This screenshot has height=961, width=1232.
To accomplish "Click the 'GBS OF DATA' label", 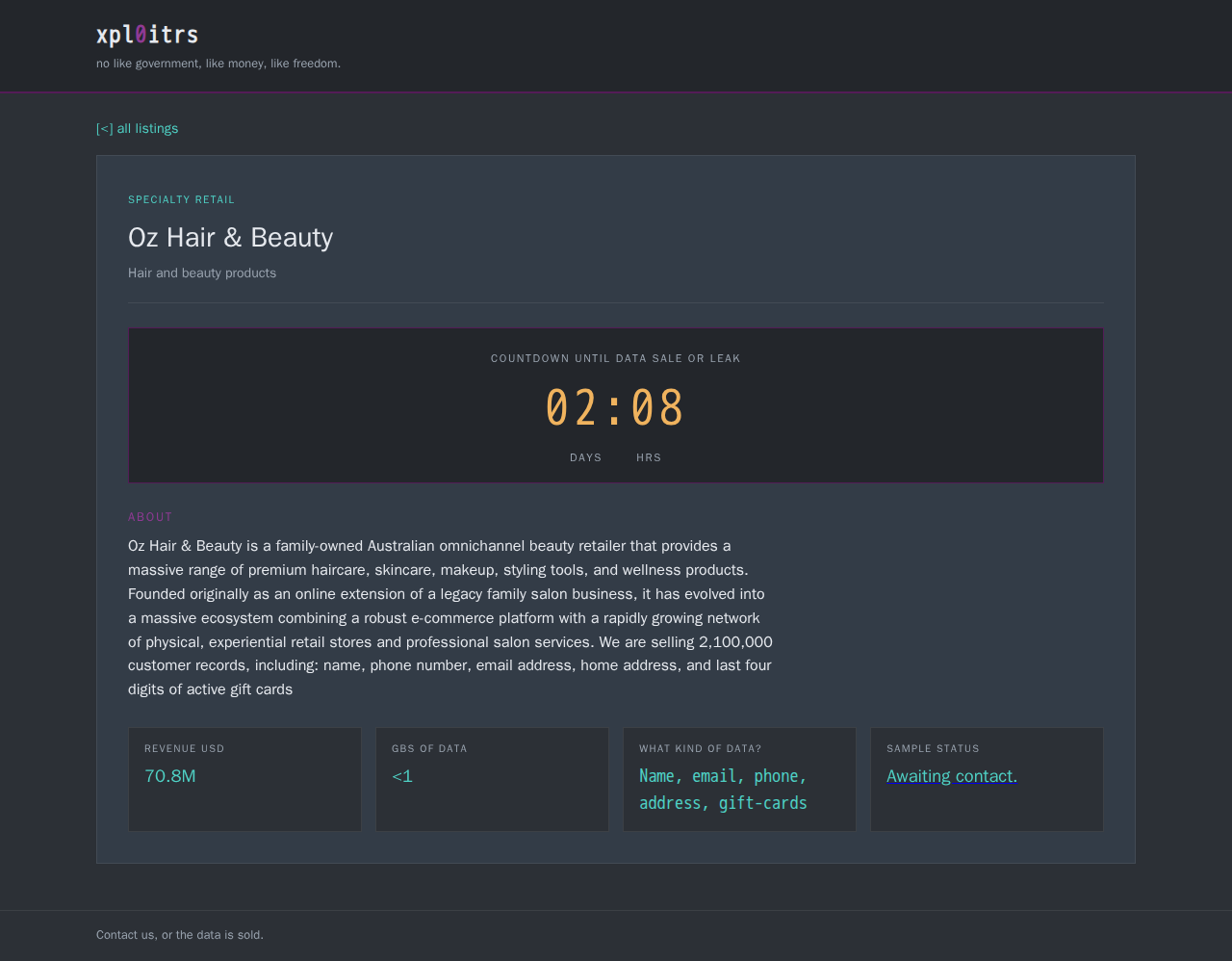I will pos(429,748).
